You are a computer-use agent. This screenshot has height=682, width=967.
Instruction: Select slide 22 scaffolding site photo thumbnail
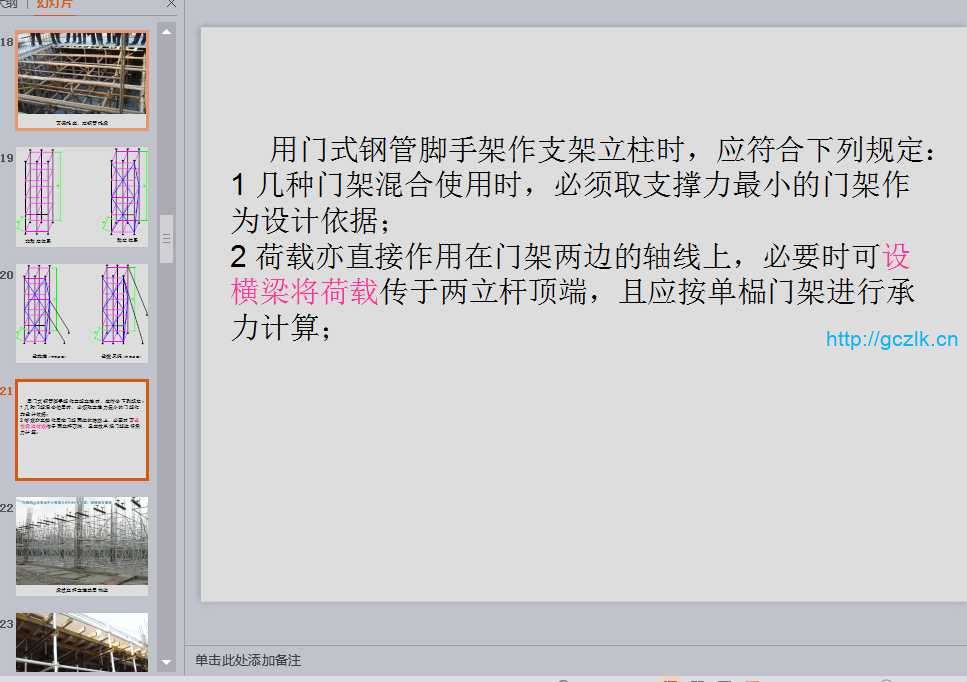82,546
